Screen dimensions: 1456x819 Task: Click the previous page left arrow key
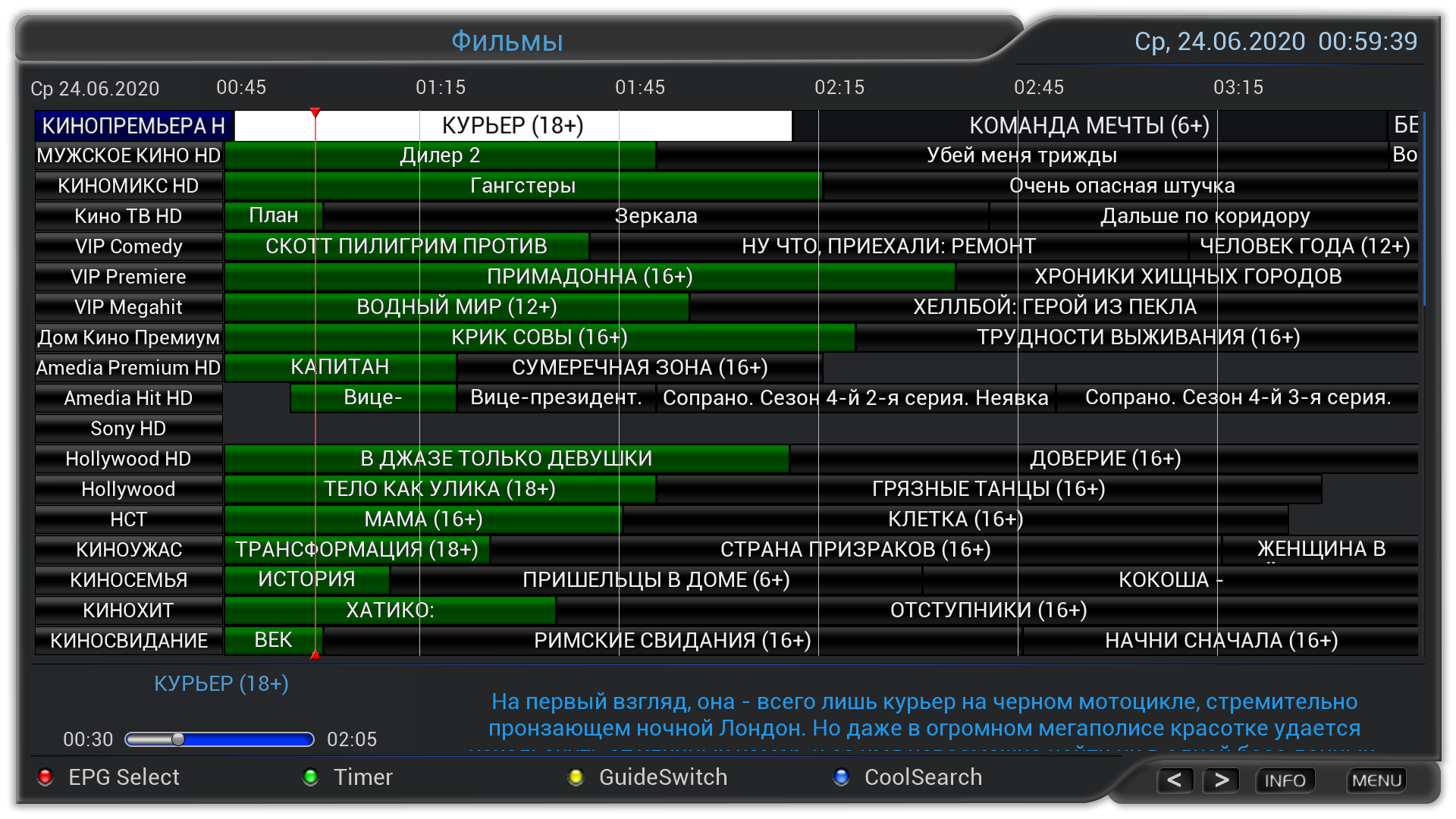(1175, 780)
